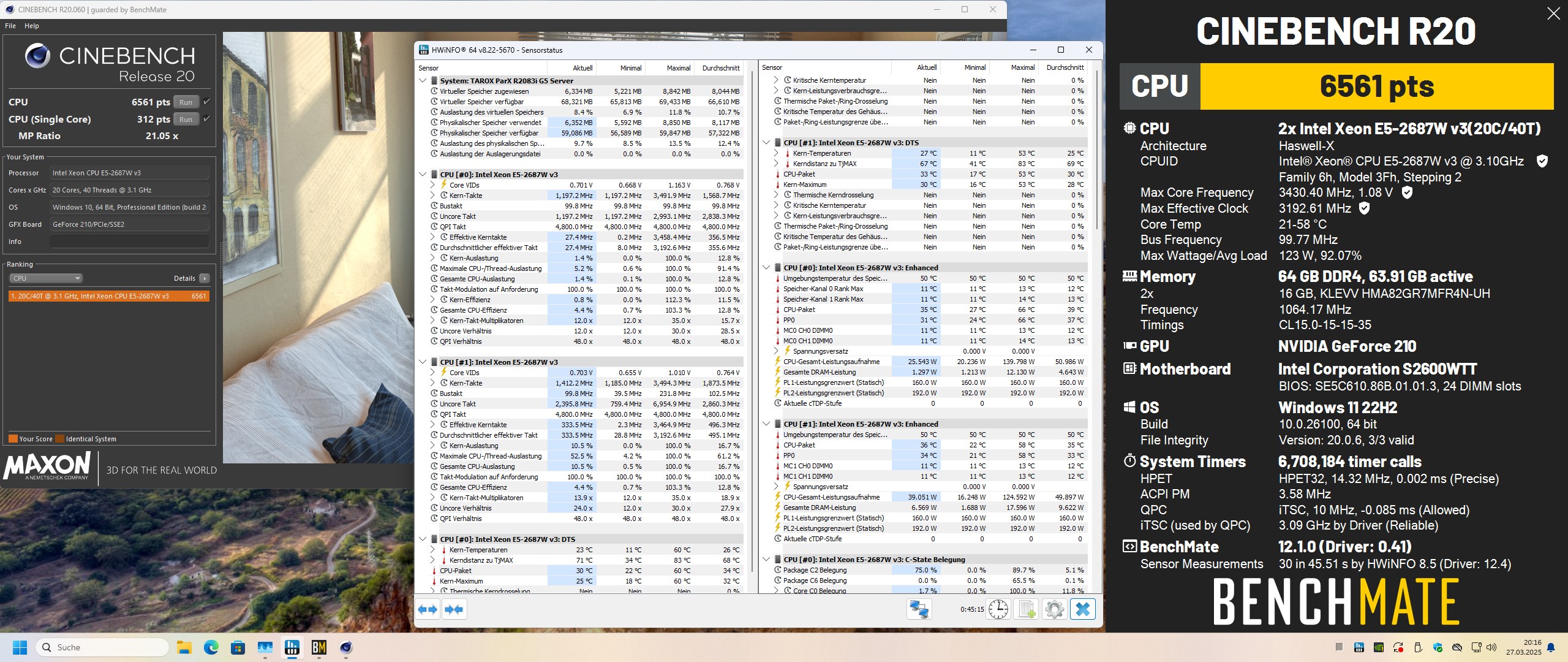
Task: Expand Effektive Kerntakte row under CPU [#0]
Action: 432,237
